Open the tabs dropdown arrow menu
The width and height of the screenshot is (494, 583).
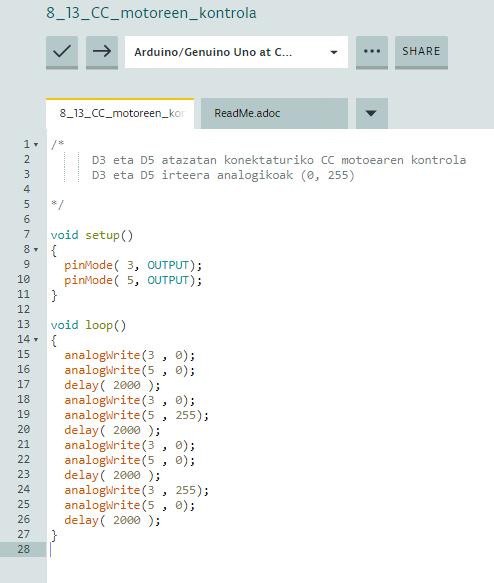[372, 113]
